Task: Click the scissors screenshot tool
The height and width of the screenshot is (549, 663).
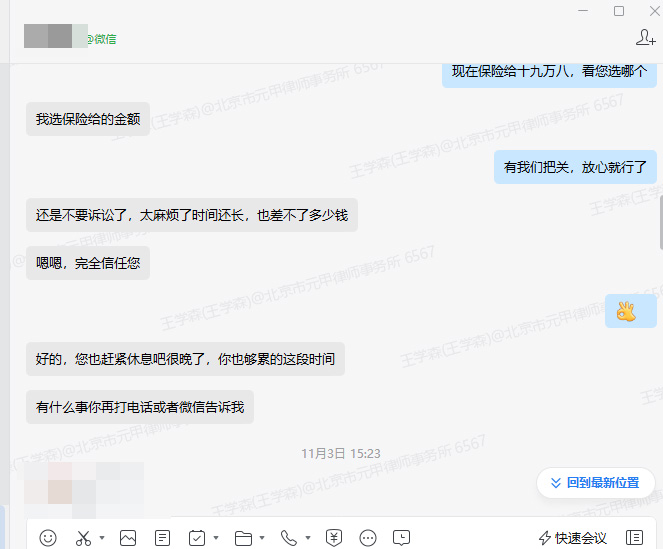Action: point(84,538)
